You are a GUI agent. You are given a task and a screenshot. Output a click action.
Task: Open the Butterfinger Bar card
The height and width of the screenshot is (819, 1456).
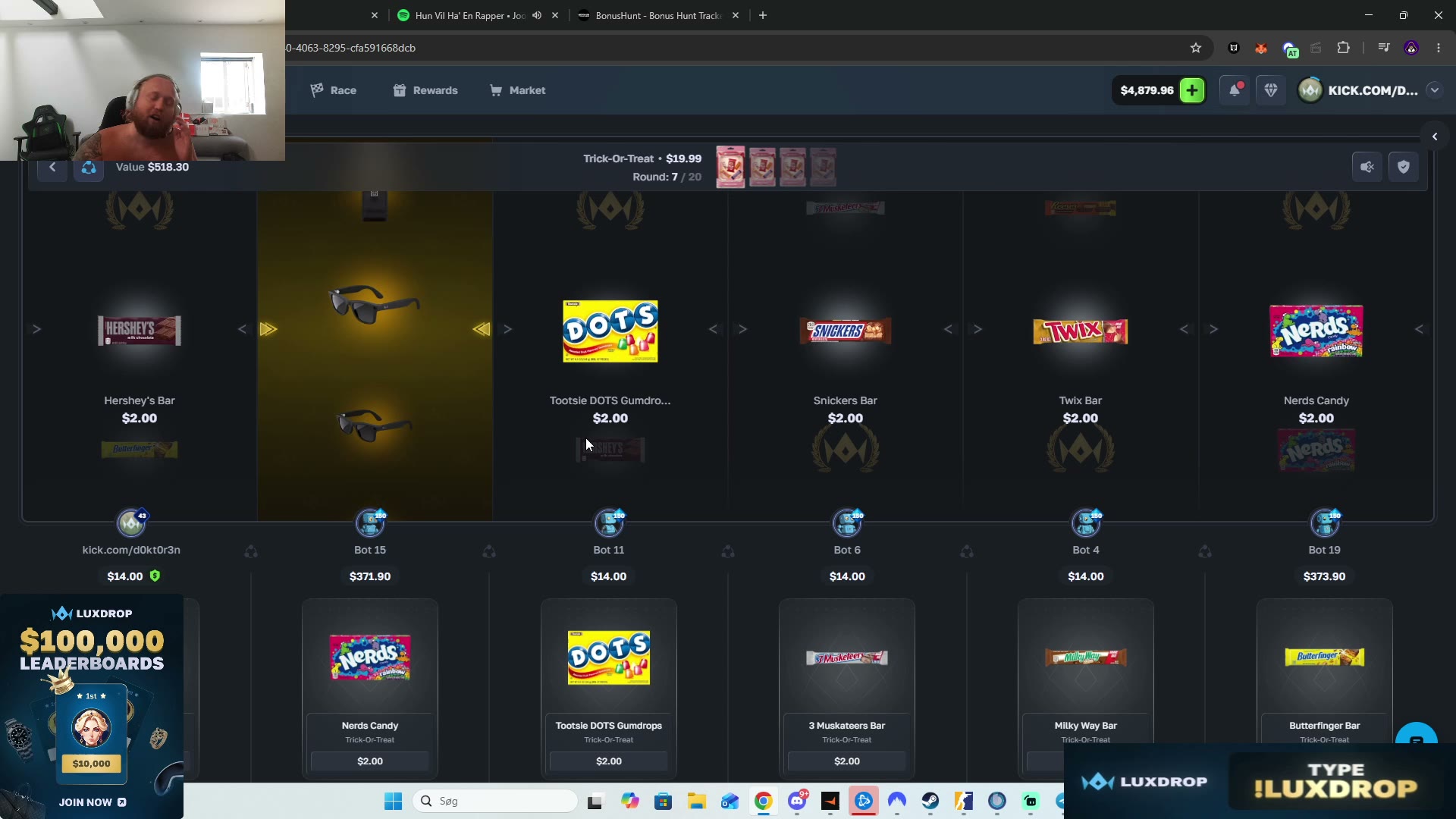click(1325, 689)
